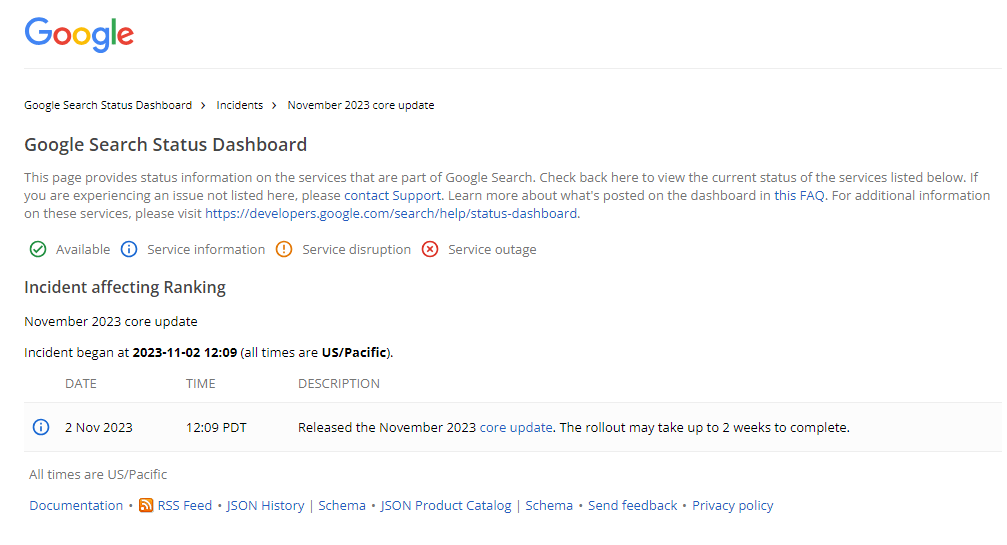Open the contact Support link
The image size is (1007, 545).
point(392,196)
